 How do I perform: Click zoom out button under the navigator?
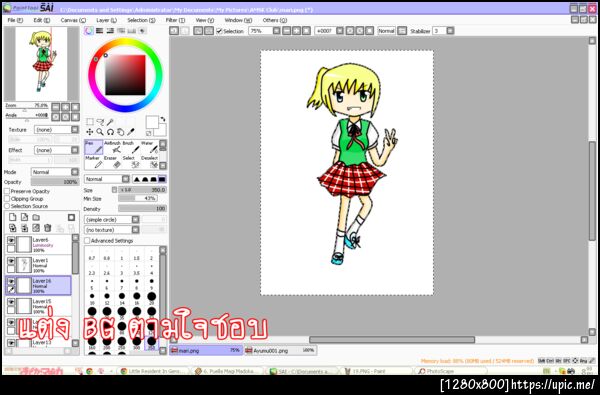(x=56, y=107)
